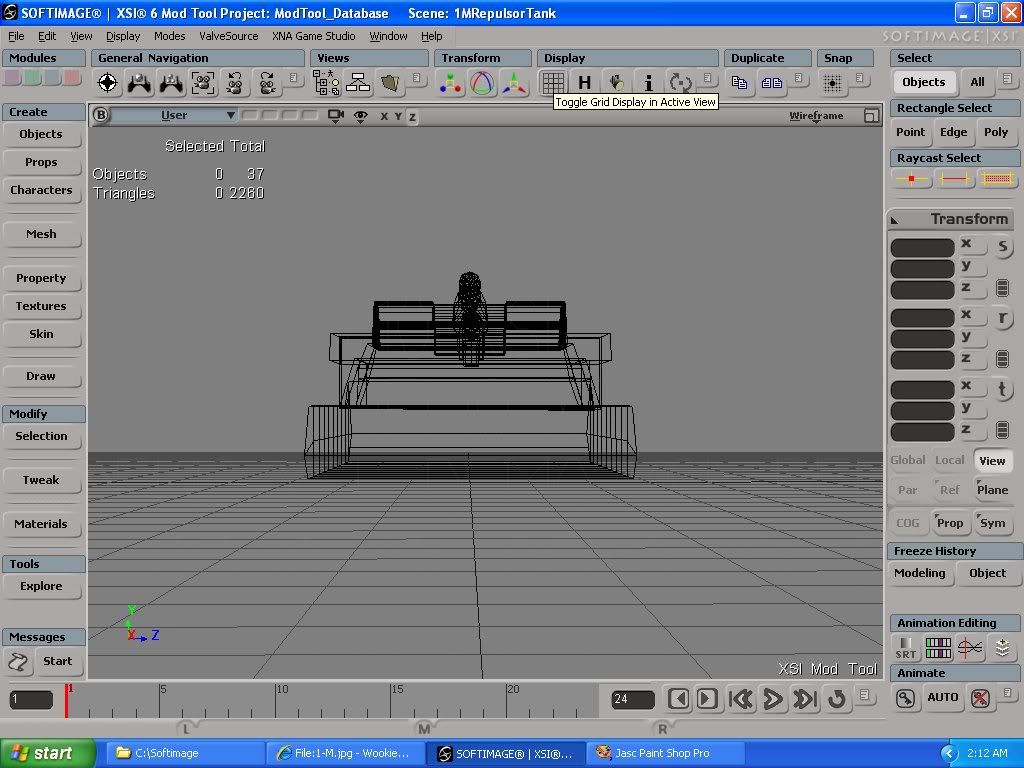This screenshot has width=1024, height=768.
Task: Click the Freeze History Modeling button
Action: pos(920,573)
